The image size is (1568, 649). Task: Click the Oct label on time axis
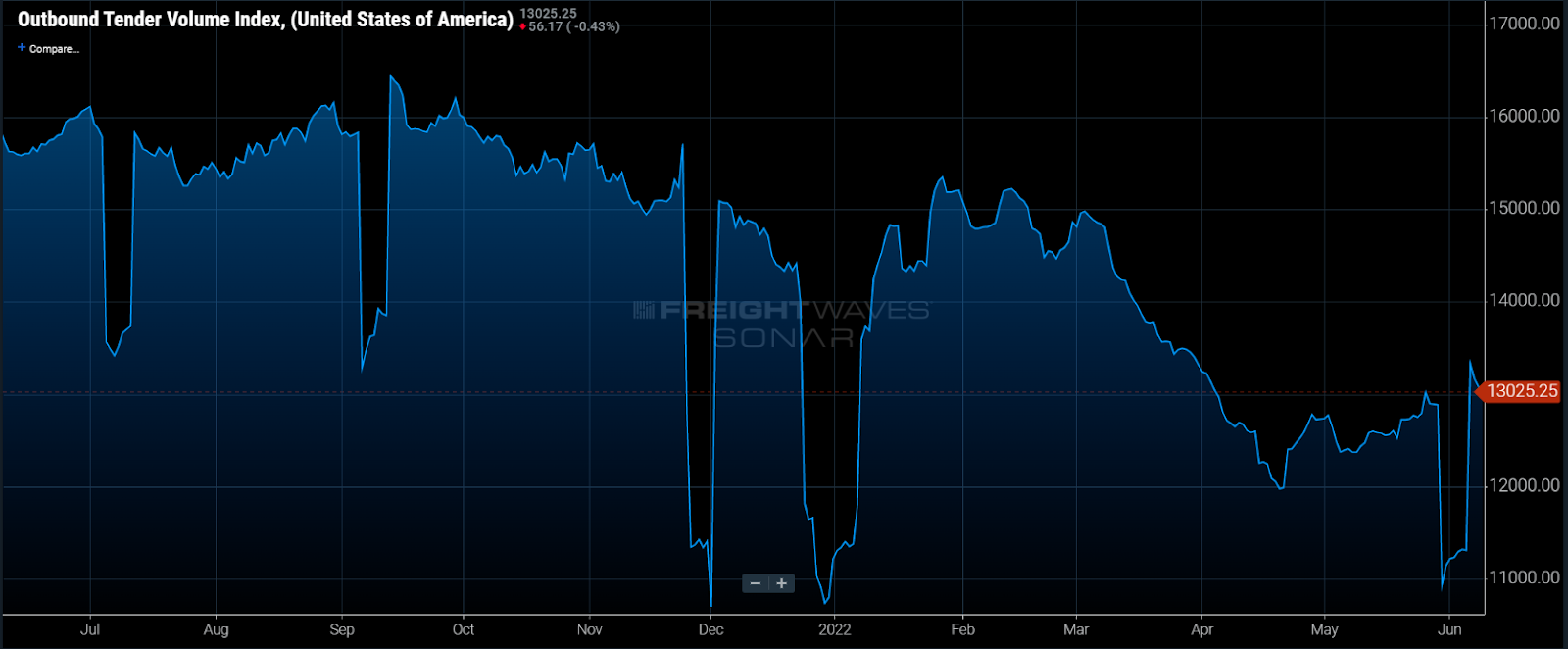coord(464,629)
